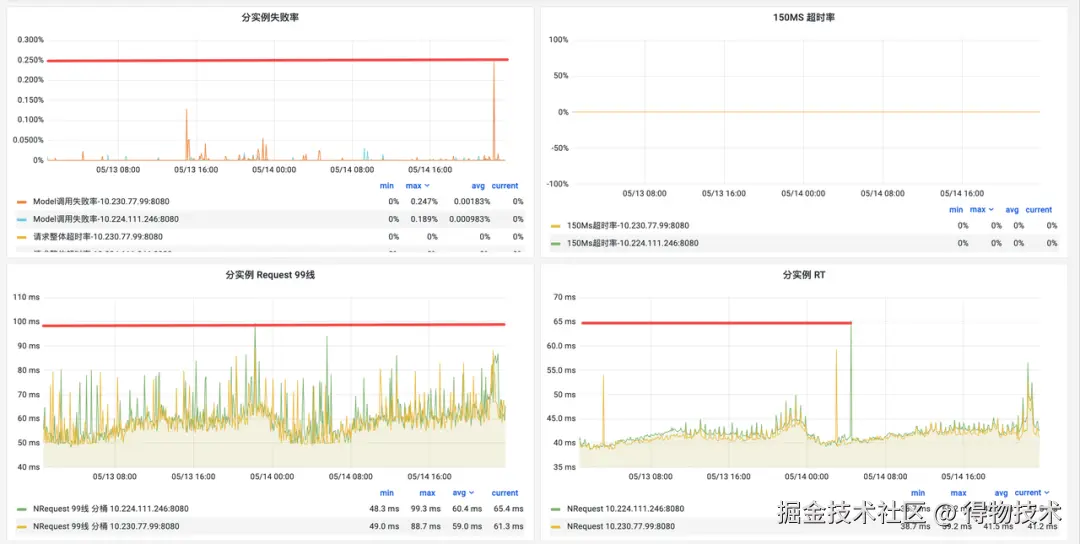Sort 分实例 RT legend by avg
This screenshot has width=1080, height=544.
[x=1001, y=493]
